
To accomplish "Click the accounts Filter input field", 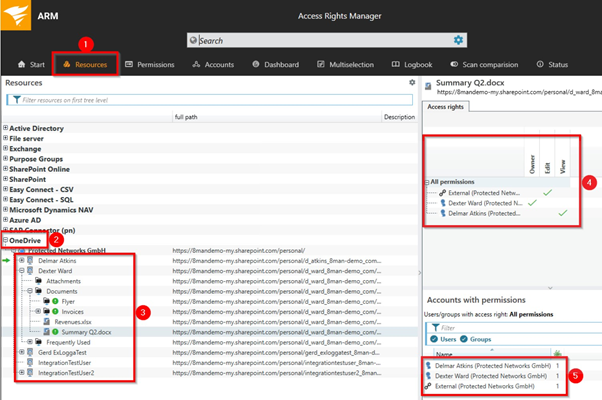I will coord(514,328).
